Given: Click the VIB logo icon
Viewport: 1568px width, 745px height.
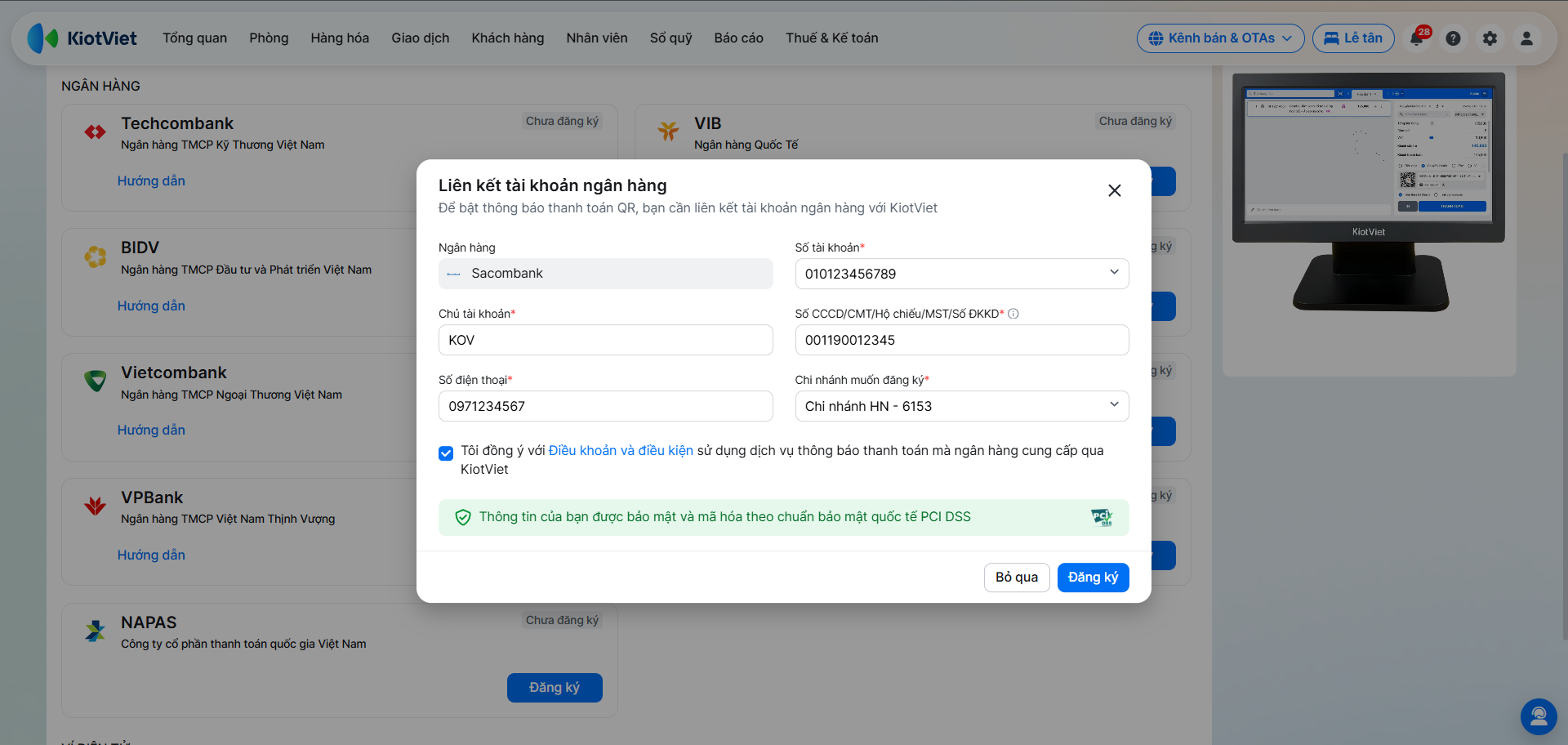Looking at the screenshot, I should click(669, 131).
